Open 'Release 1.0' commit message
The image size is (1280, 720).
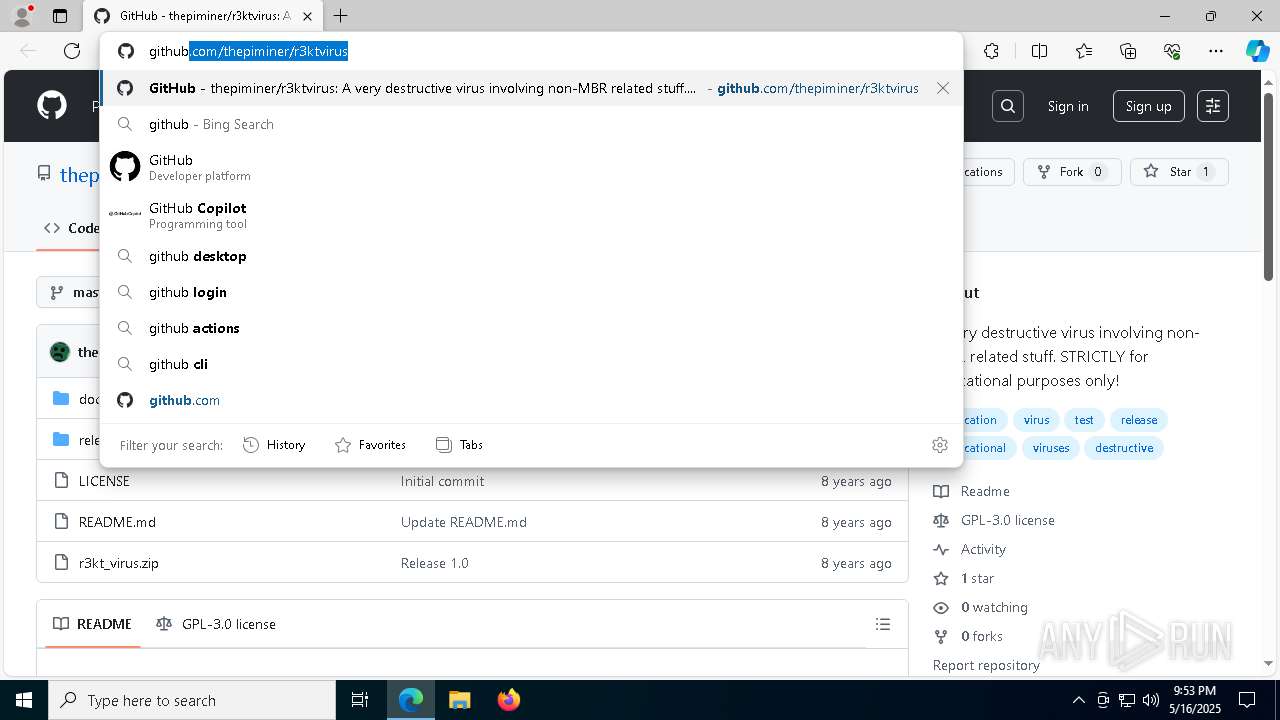[x=435, y=563]
